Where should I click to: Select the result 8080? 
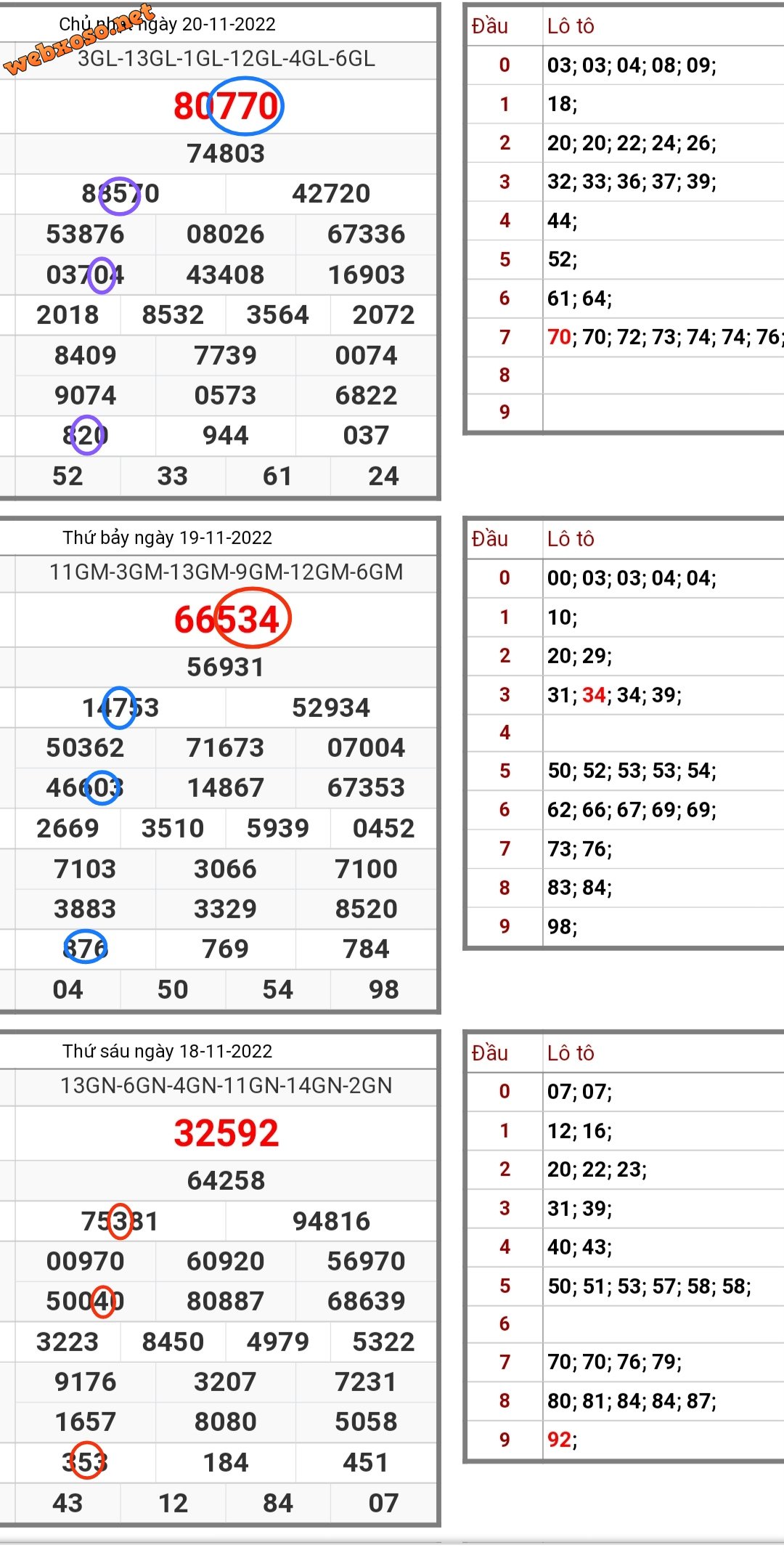pos(226,1422)
